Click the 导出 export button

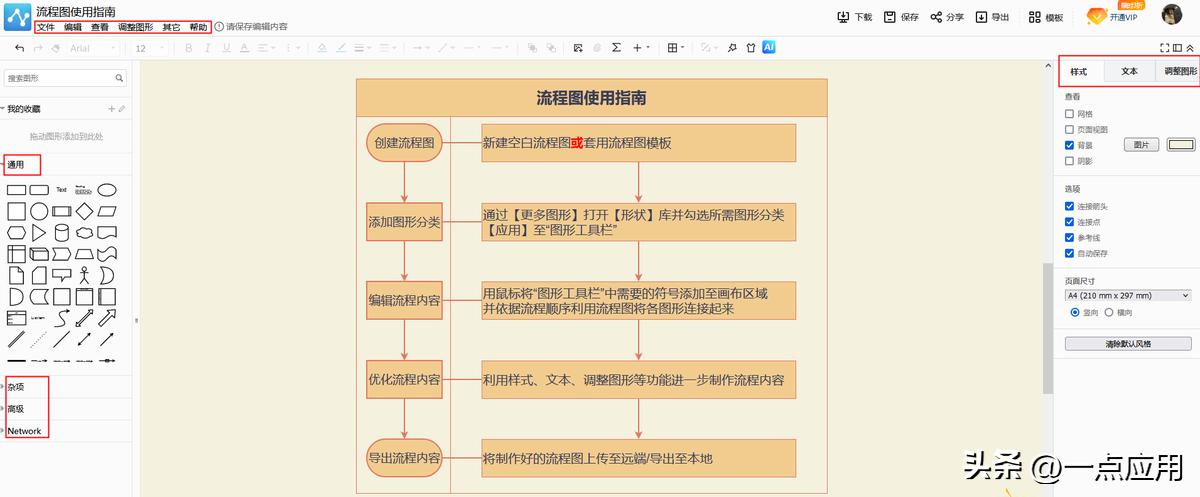tap(994, 17)
